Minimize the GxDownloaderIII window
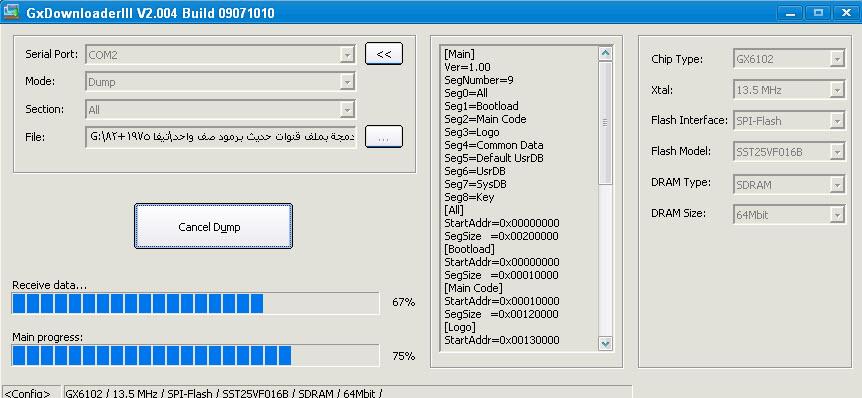Image resolution: width=862 pixels, height=398 pixels. pyautogui.click(x=790, y=13)
